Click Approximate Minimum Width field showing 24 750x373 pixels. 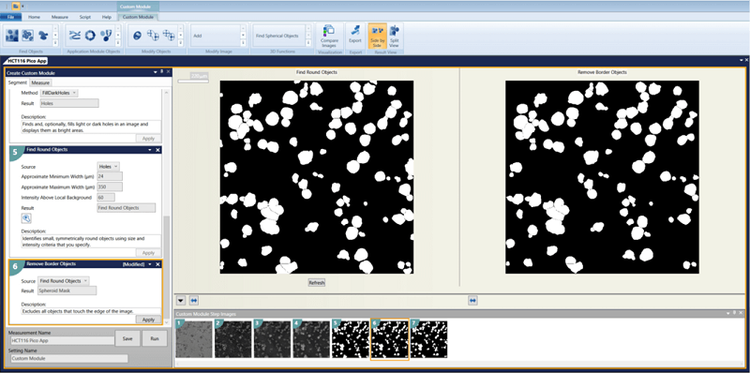tap(110, 176)
